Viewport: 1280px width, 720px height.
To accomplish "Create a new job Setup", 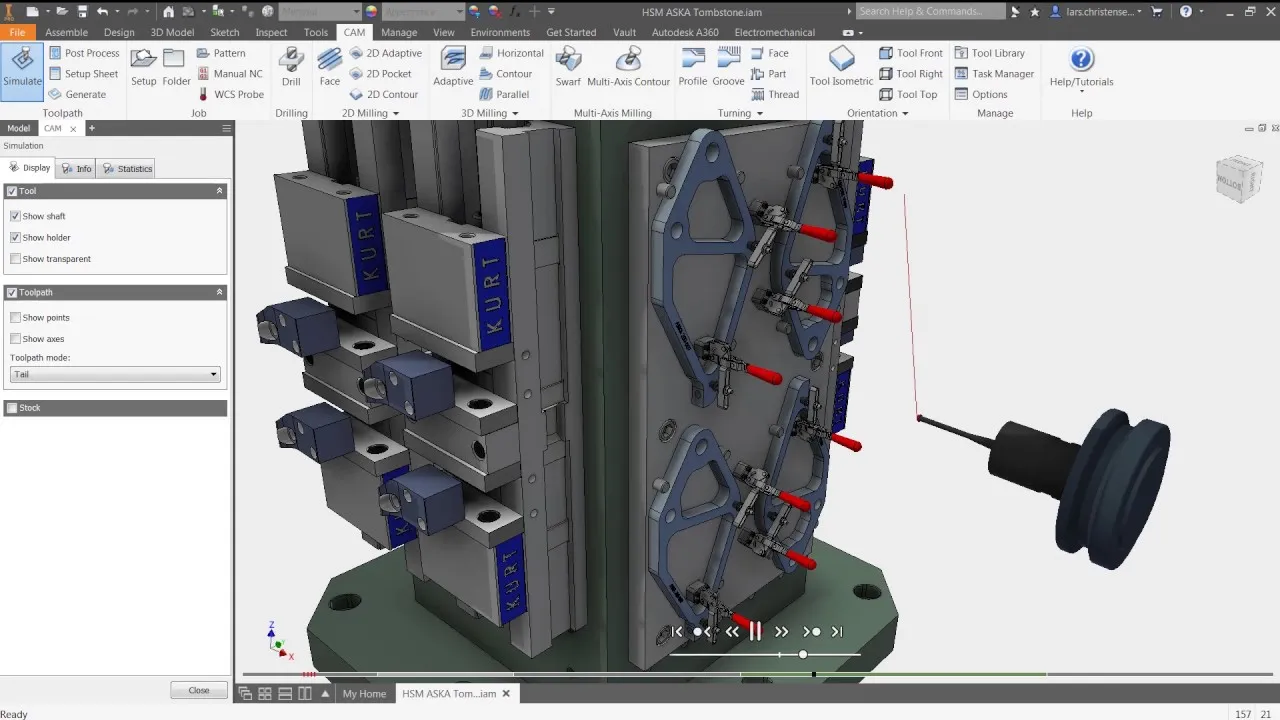I will (x=144, y=67).
